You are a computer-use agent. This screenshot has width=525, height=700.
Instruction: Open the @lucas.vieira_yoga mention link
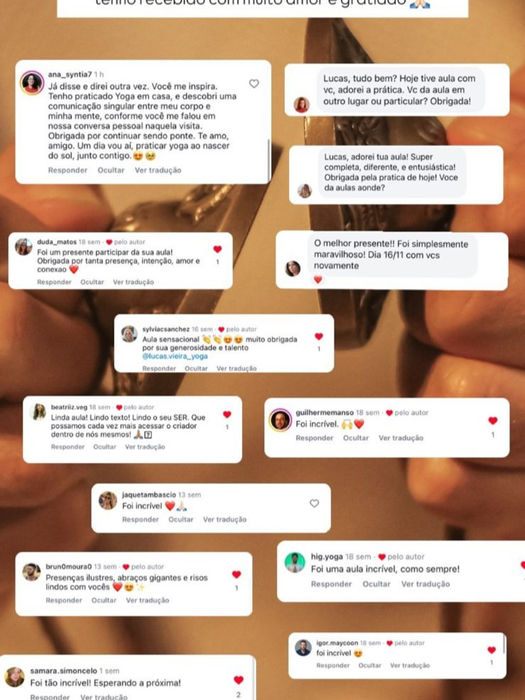[175, 356]
